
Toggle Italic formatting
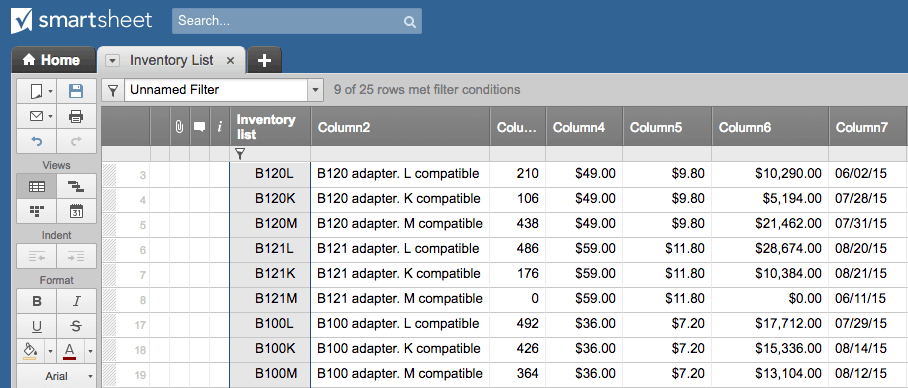click(76, 302)
